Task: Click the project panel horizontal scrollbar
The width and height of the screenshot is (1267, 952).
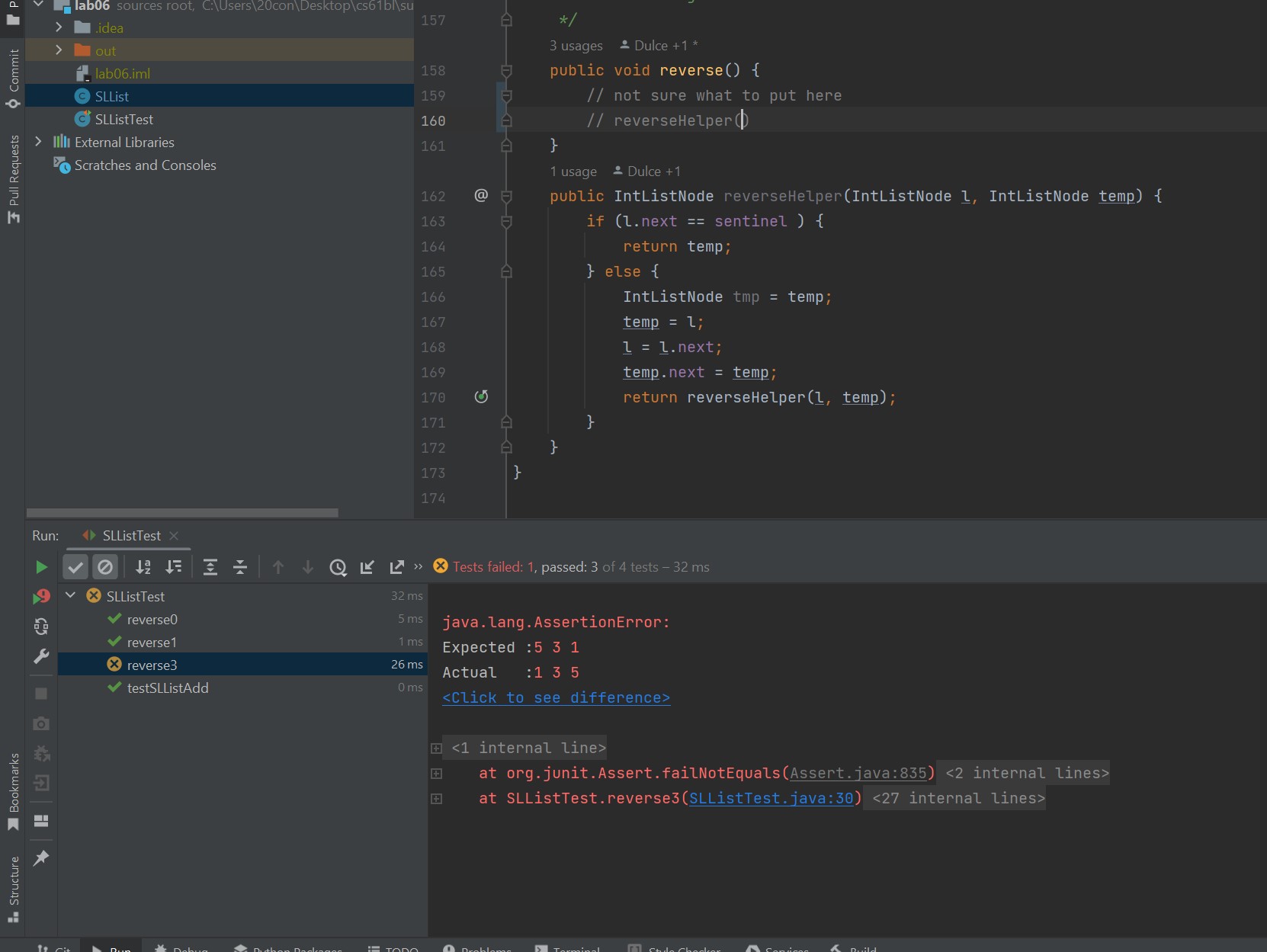Action: [x=182, y=513]
